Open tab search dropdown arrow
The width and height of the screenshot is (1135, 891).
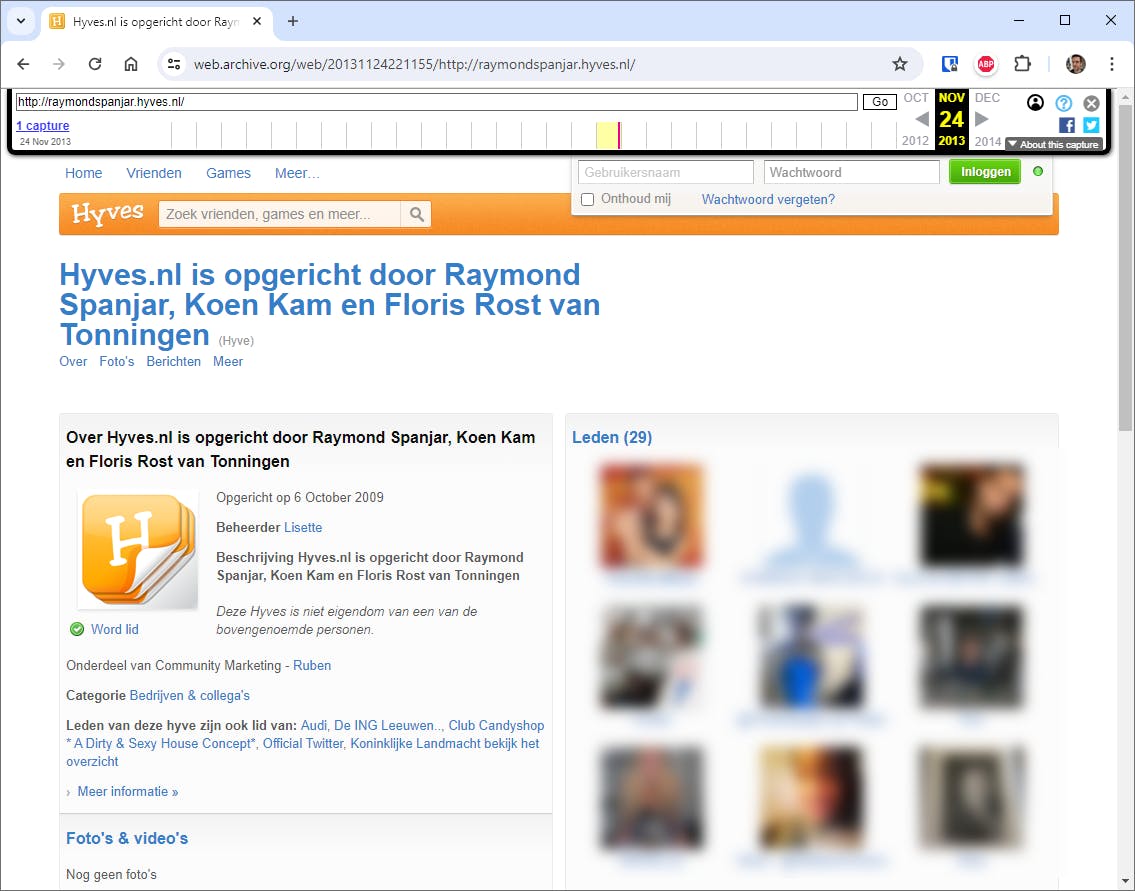21,21
